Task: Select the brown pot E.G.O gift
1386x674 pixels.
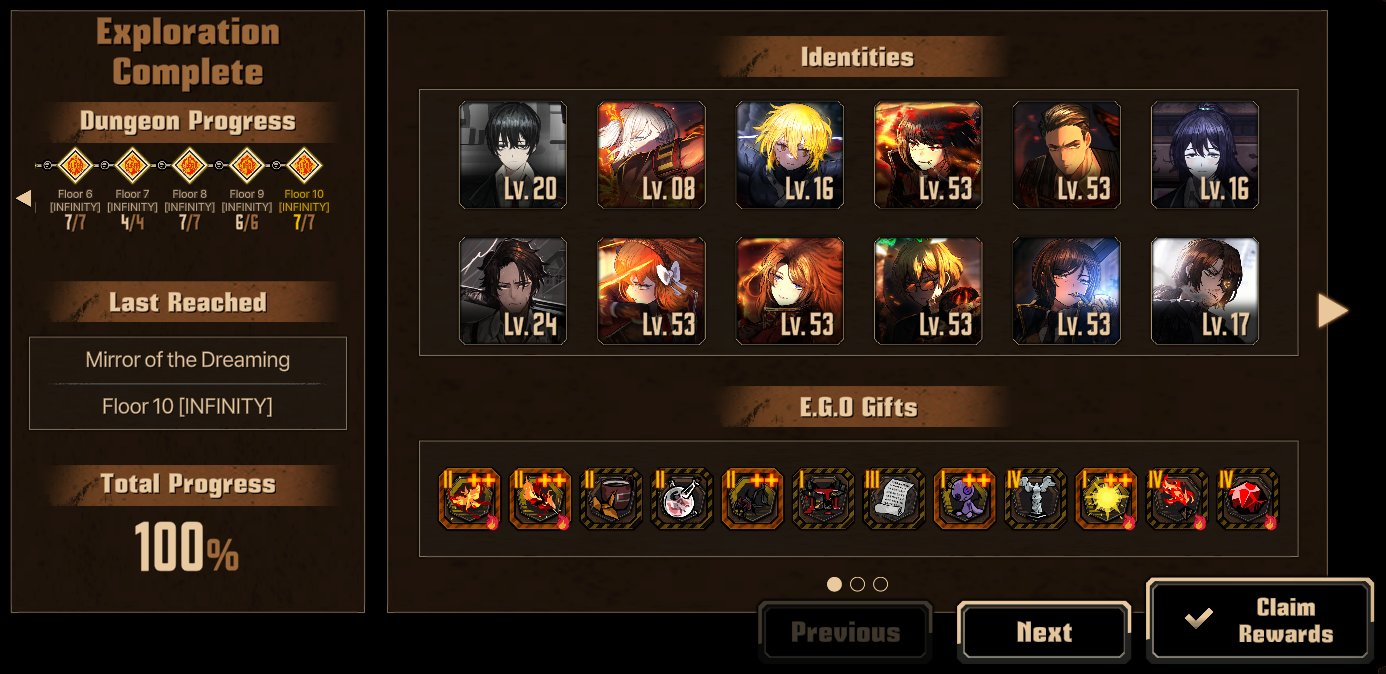Action: pos(611,498)
